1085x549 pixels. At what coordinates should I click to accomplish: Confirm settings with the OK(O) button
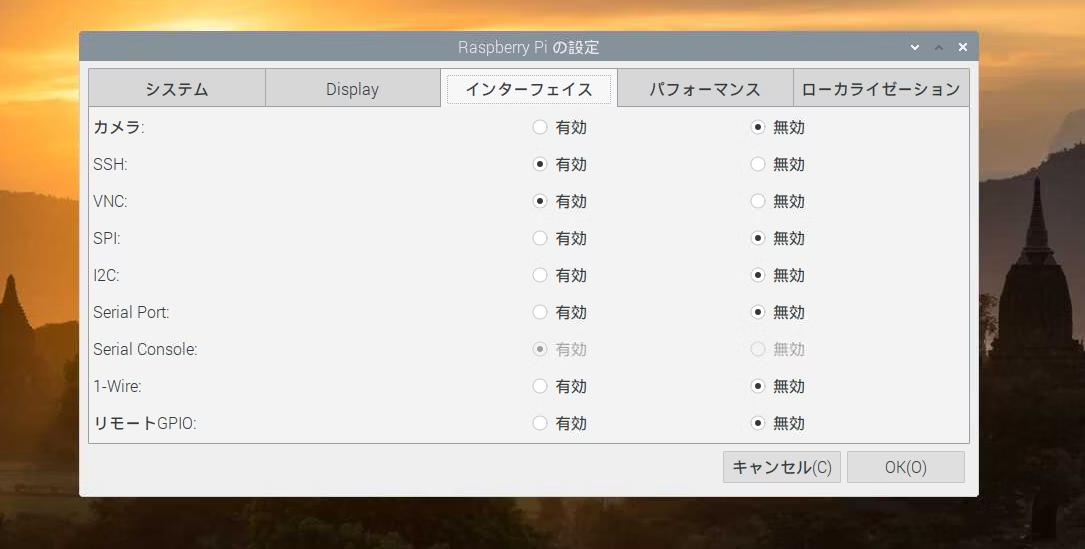pos(906,467)
